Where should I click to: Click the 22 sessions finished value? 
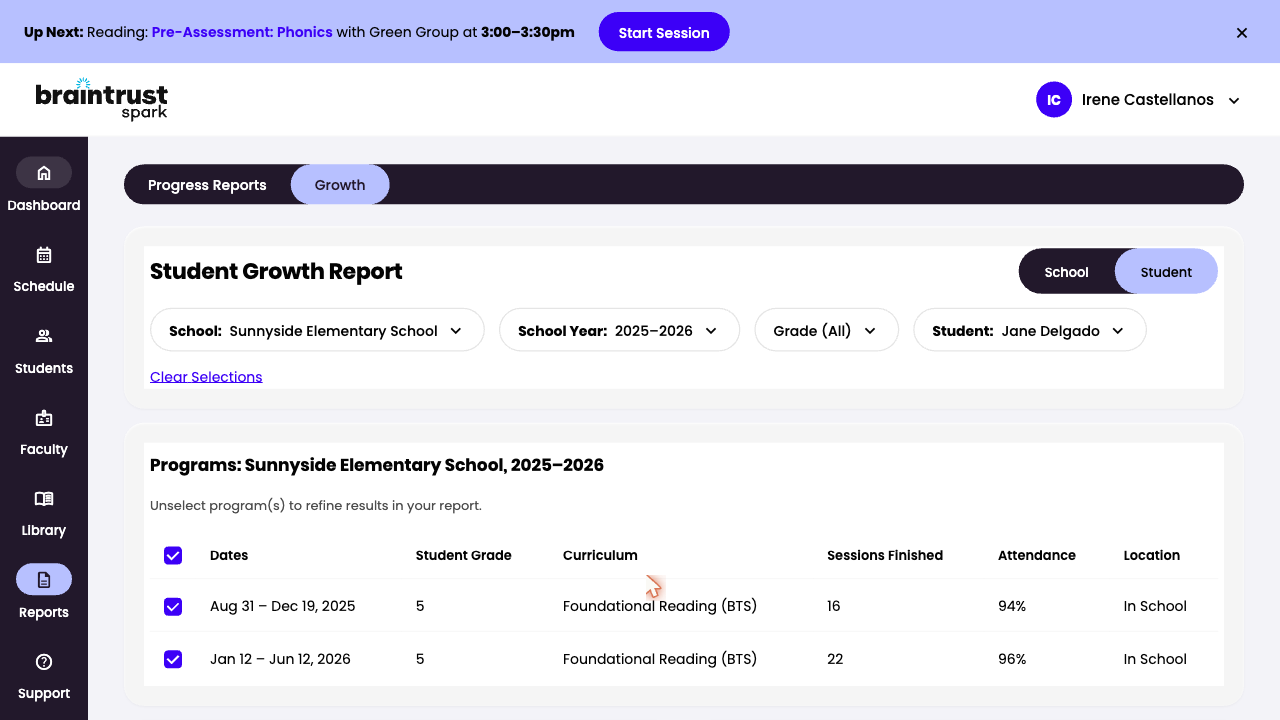click(x=835, y=659)
